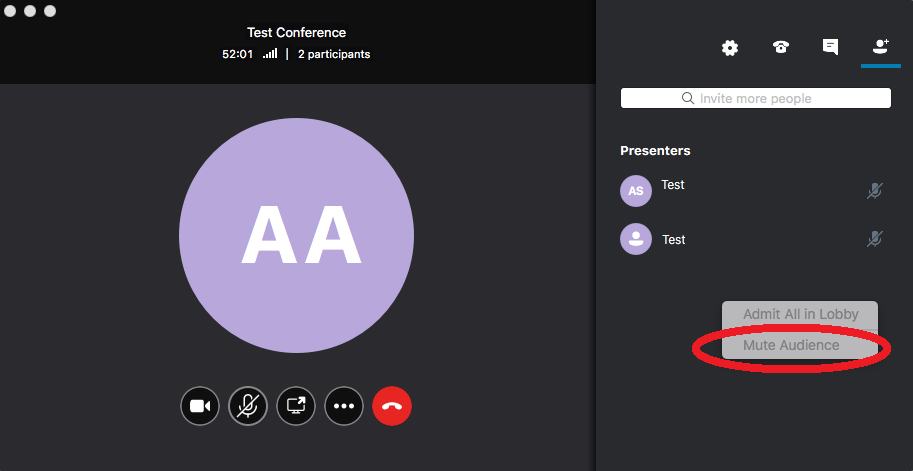Screen dimensions: 913x471
Task: Choose Admit All in Lobby
Action: tap(800, 314)
